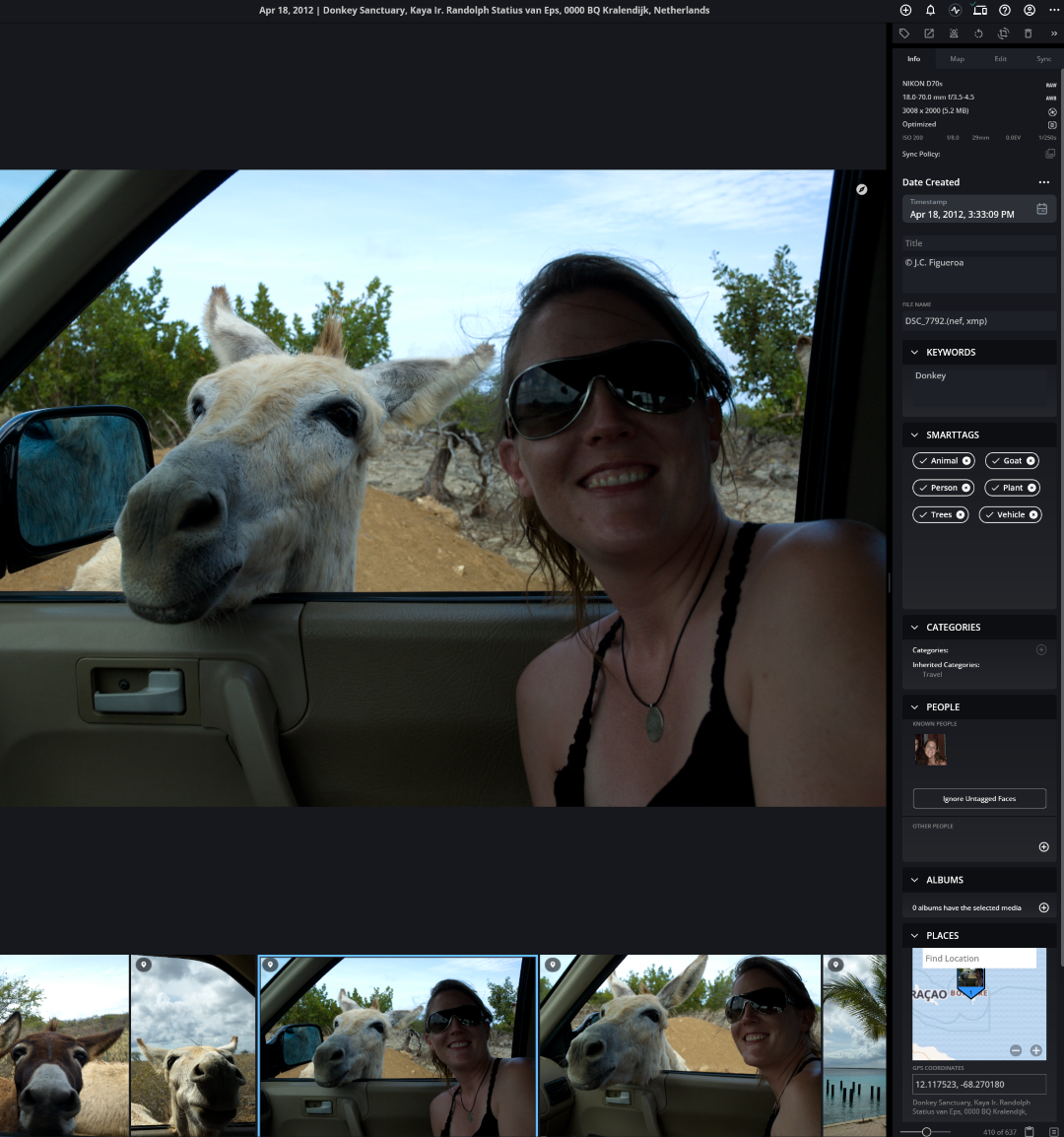Image resolution: width=1064 pixels, height=1137 pixels.
Task: Collapse the Albums section
Action: [914, 880]
